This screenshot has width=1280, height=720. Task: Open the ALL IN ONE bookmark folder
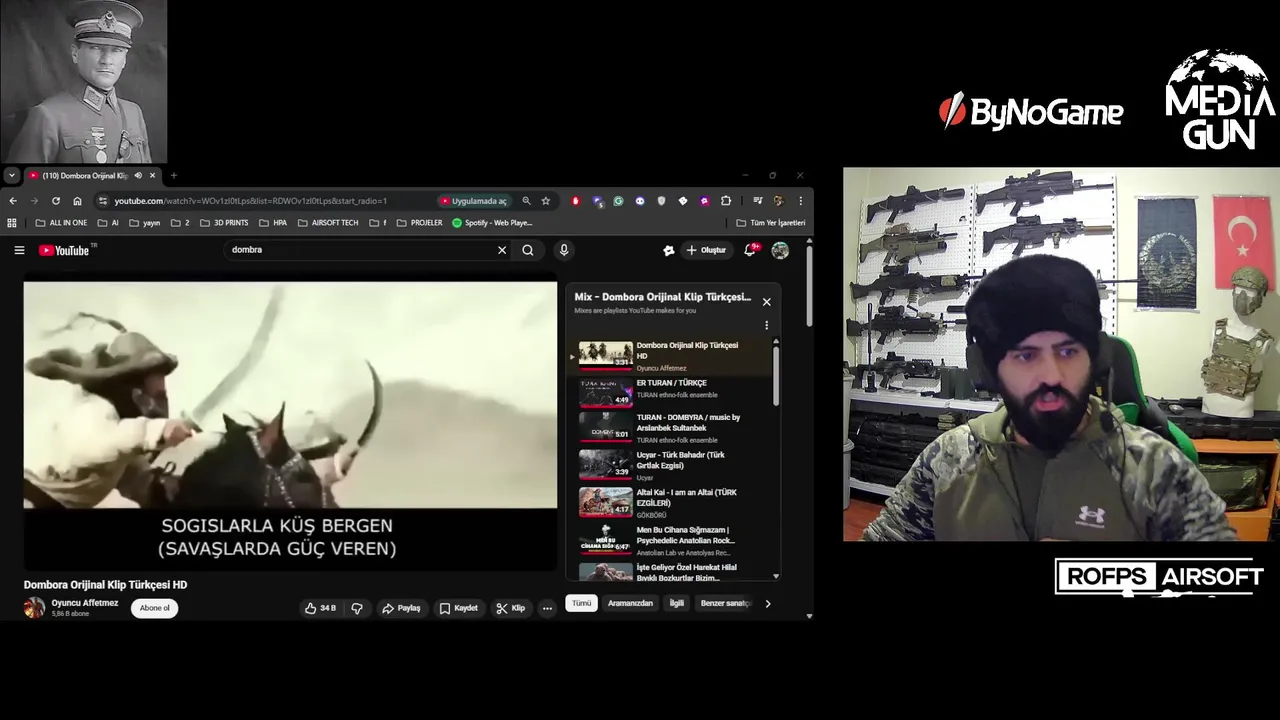click(61, 223)
